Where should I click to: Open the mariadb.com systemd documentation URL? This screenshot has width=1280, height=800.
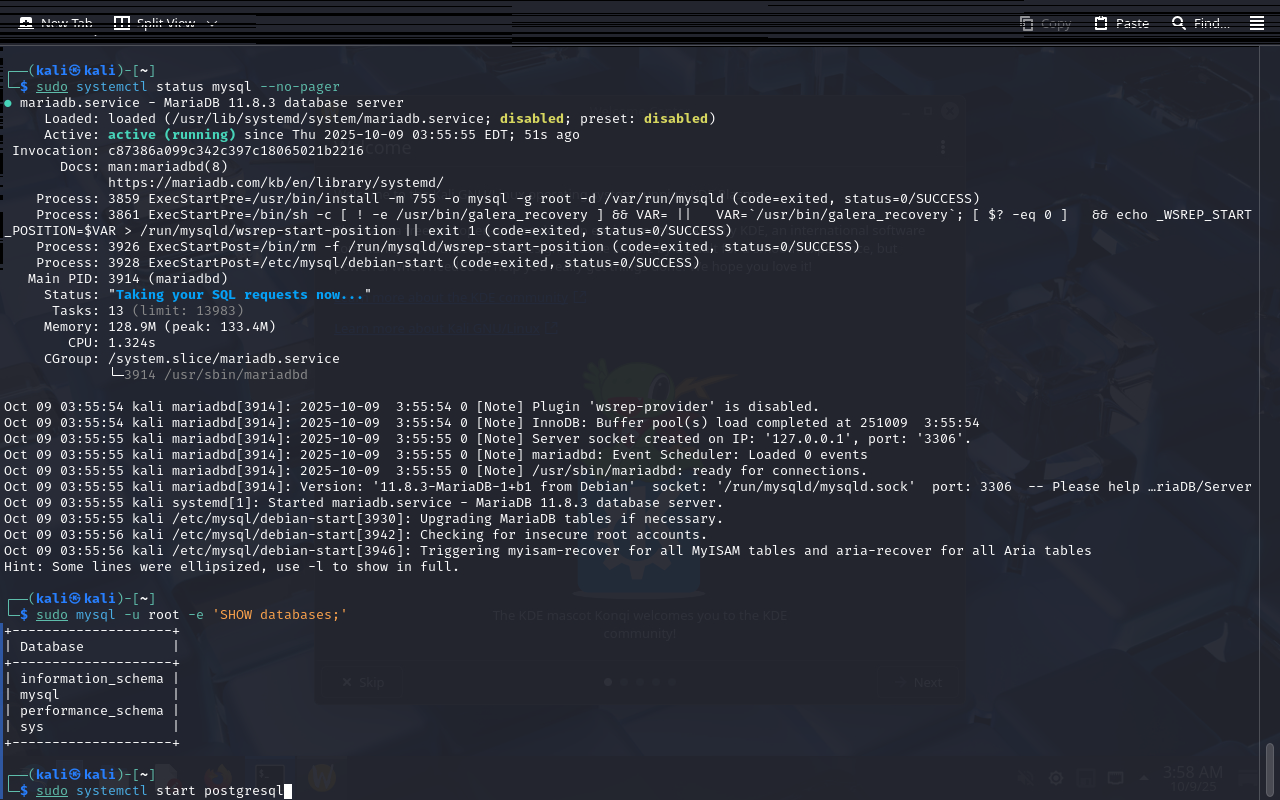[x=275, y=182]
